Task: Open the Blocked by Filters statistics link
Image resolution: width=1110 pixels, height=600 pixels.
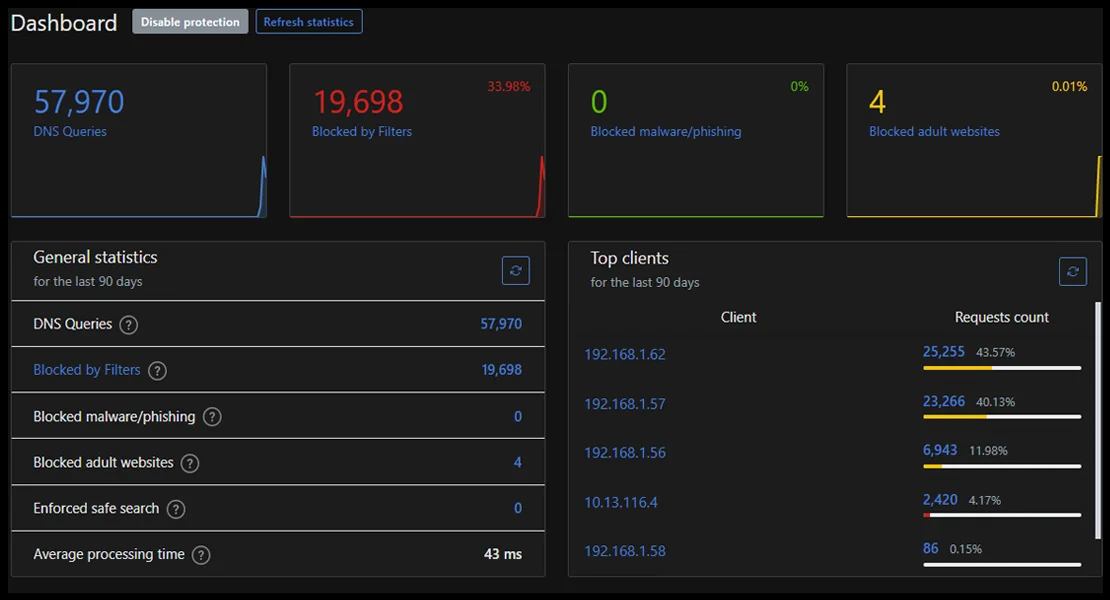Action: coord(86,369)
